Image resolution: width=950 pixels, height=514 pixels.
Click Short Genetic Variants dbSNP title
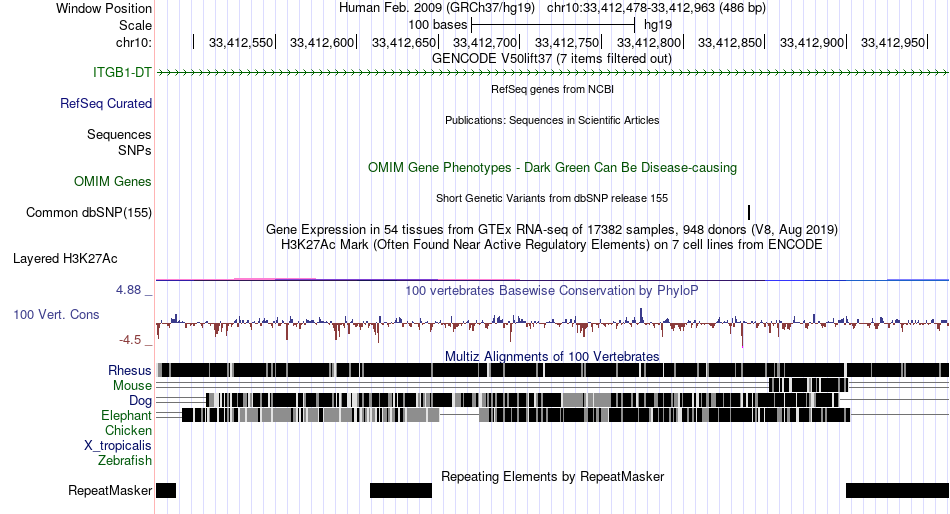click(552, 198)
